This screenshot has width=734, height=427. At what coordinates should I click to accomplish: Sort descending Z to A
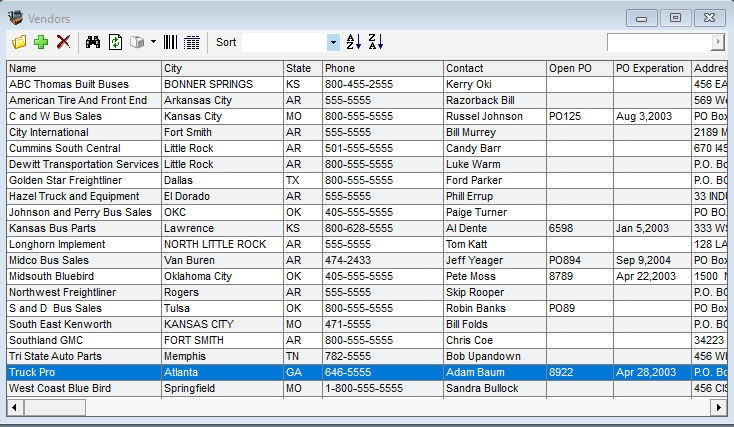376,42
